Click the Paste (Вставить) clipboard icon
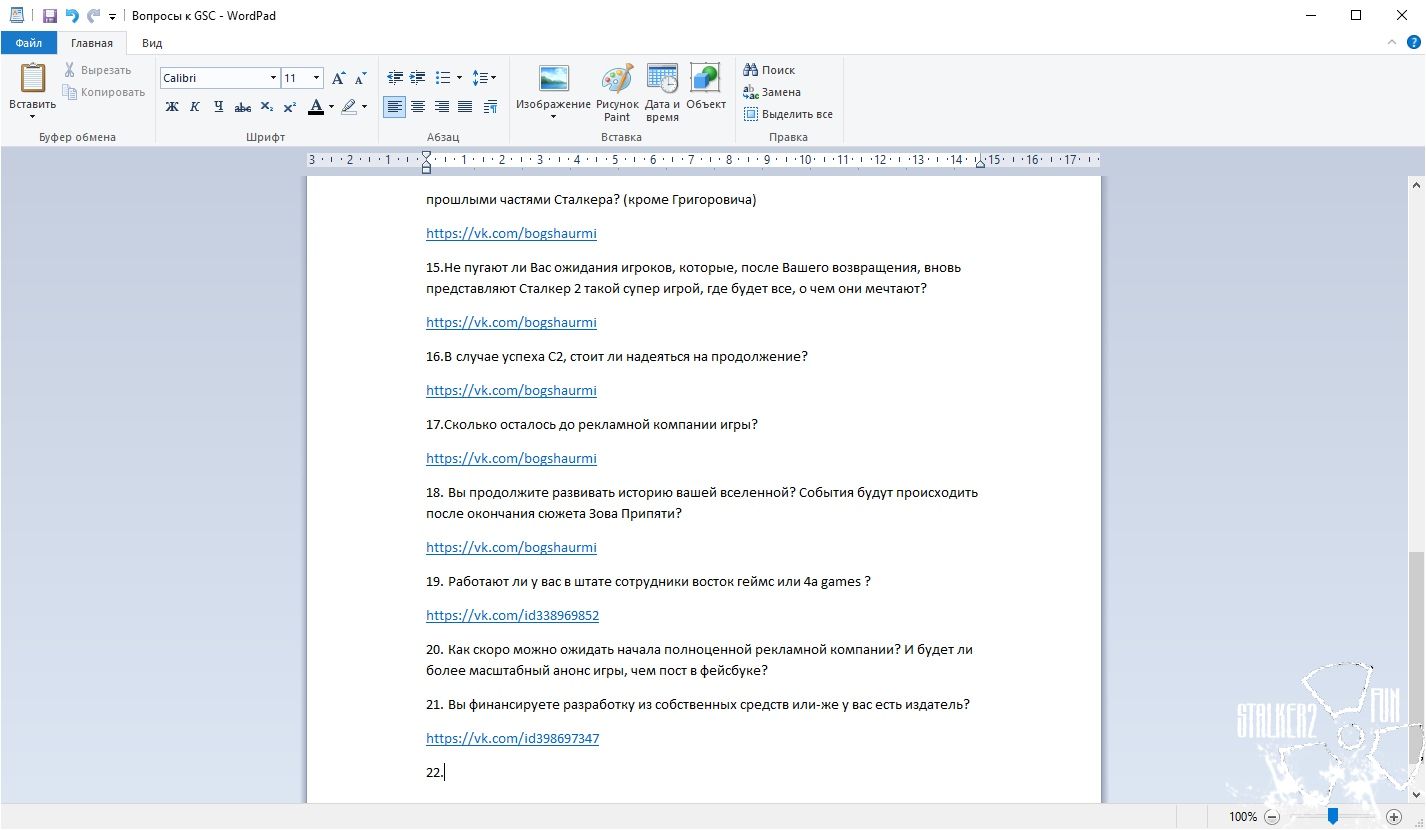 pos(33,78)
